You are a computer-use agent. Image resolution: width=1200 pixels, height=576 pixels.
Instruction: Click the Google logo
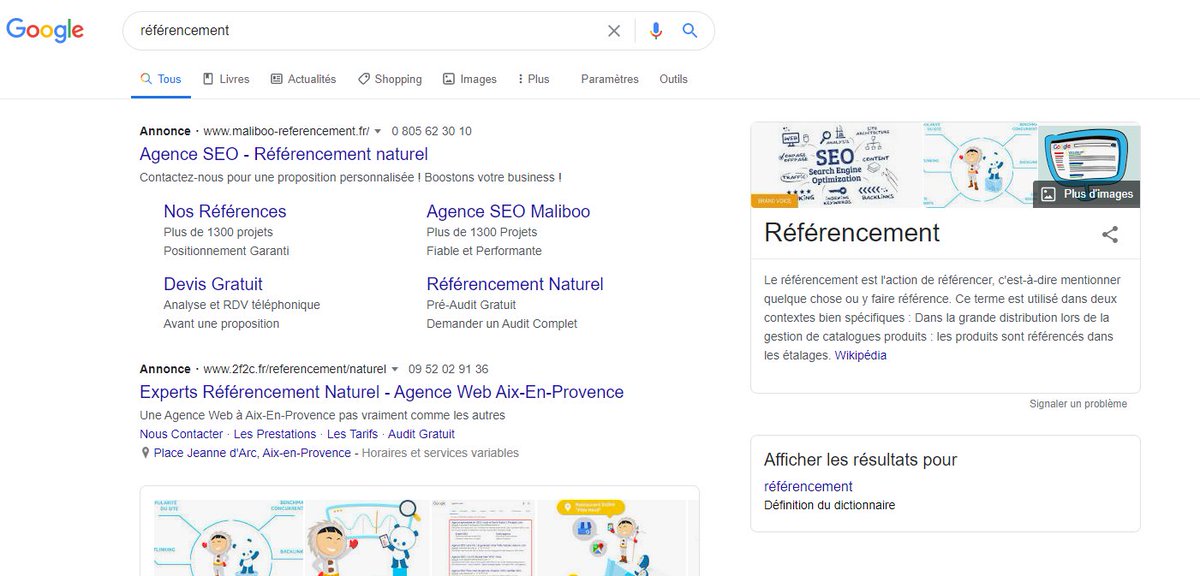click(45, 30)
